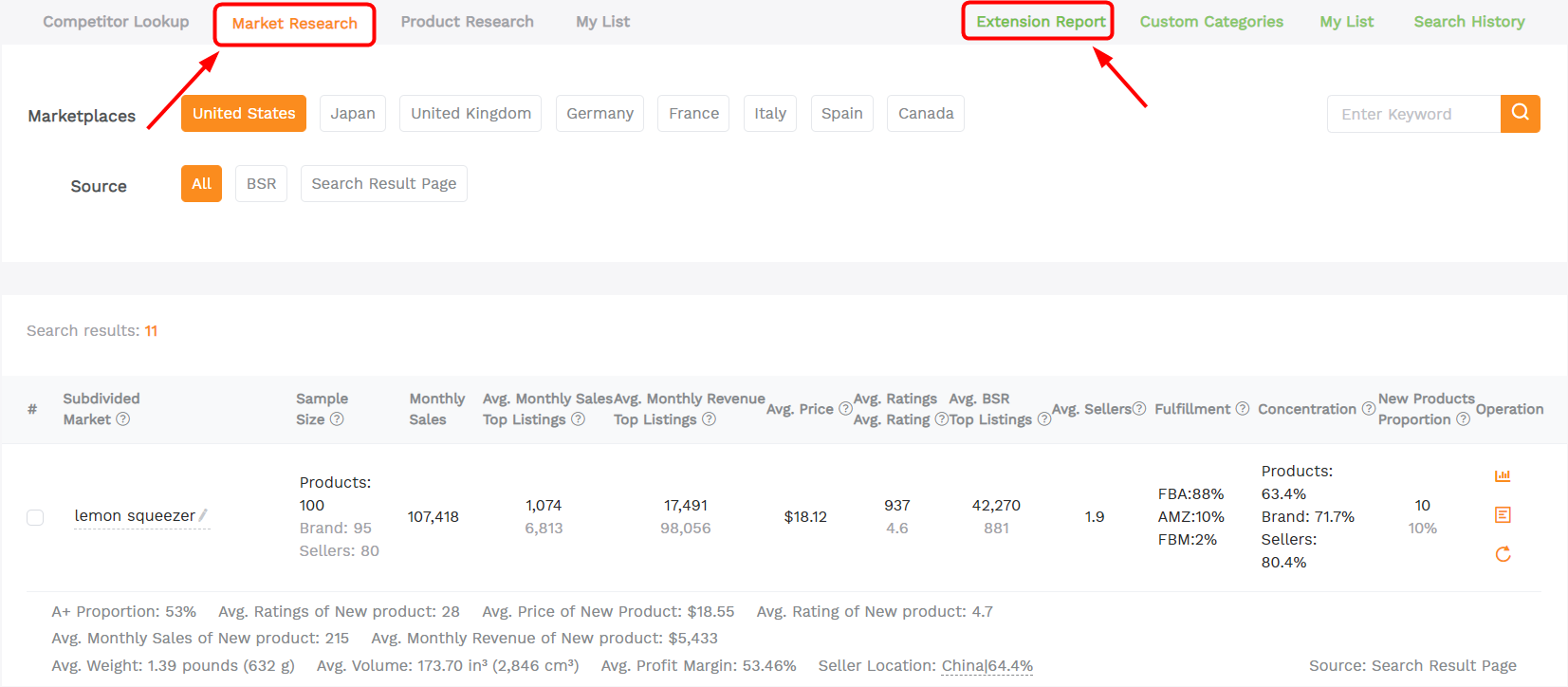1568x687 pixels.
Task: Tick the lemon squeezer row checkbox
Action: pyautogui.click(x=35, y=517)
